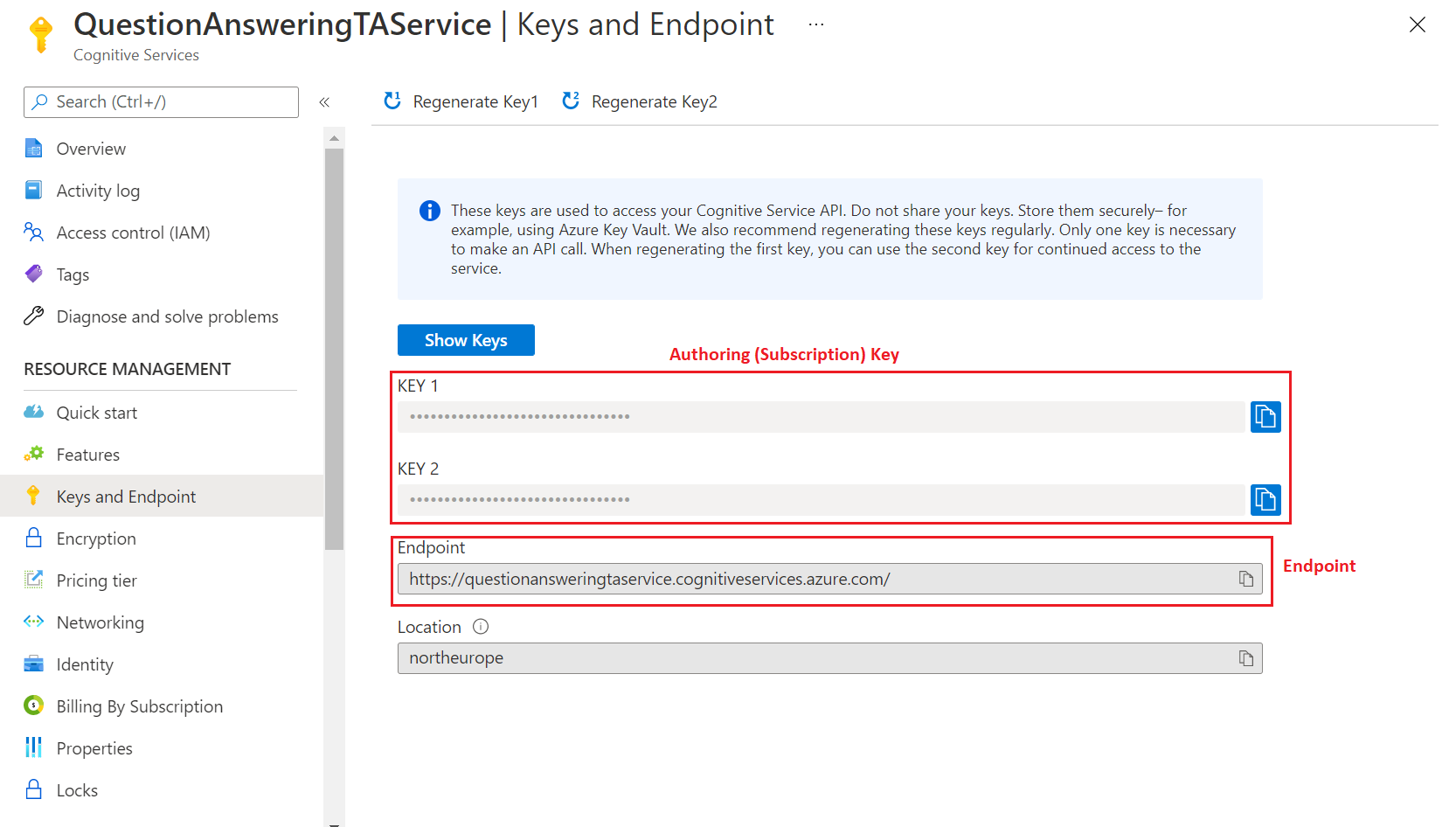Open the Location info tooltip
The width and height of the screenshot is (1456, 827).
[480, 626]
